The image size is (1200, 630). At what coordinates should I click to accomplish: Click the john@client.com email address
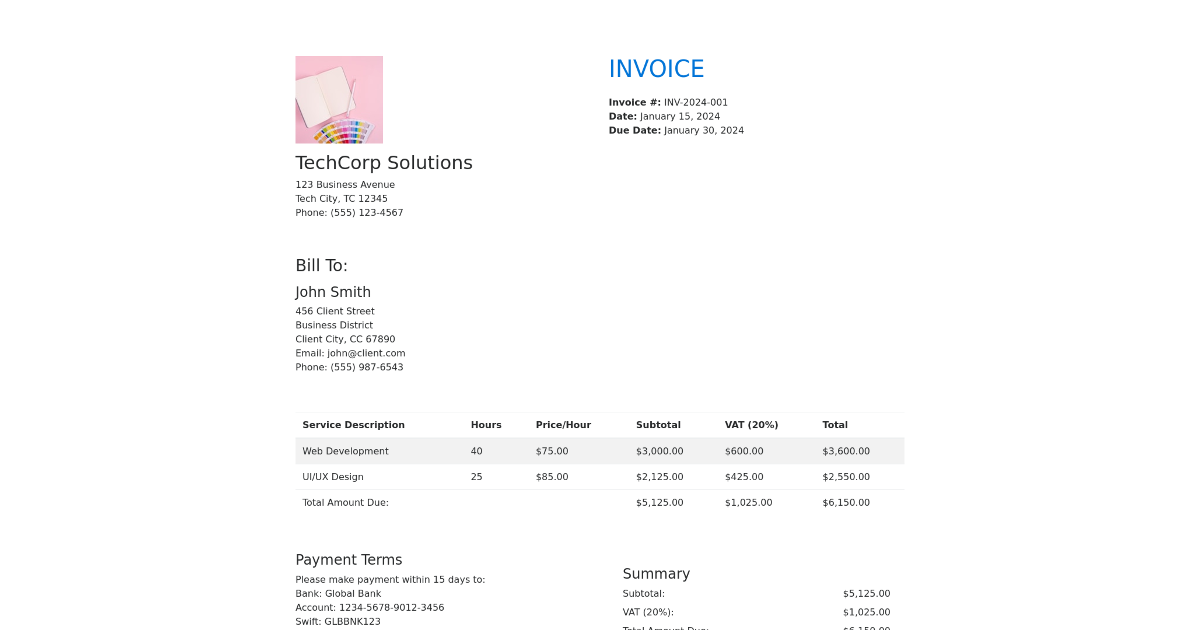[366, 353]
